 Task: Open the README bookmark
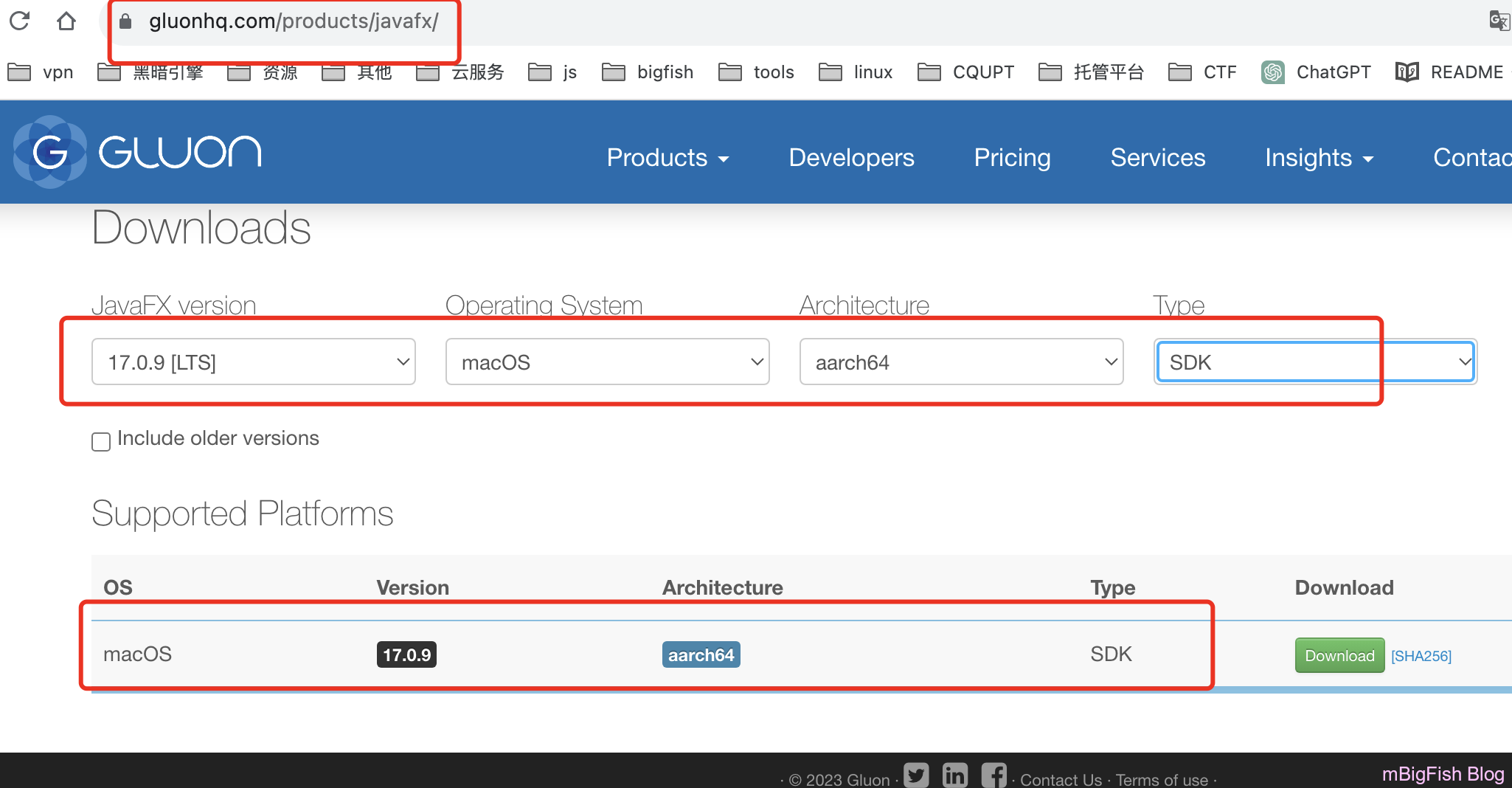1450,72
